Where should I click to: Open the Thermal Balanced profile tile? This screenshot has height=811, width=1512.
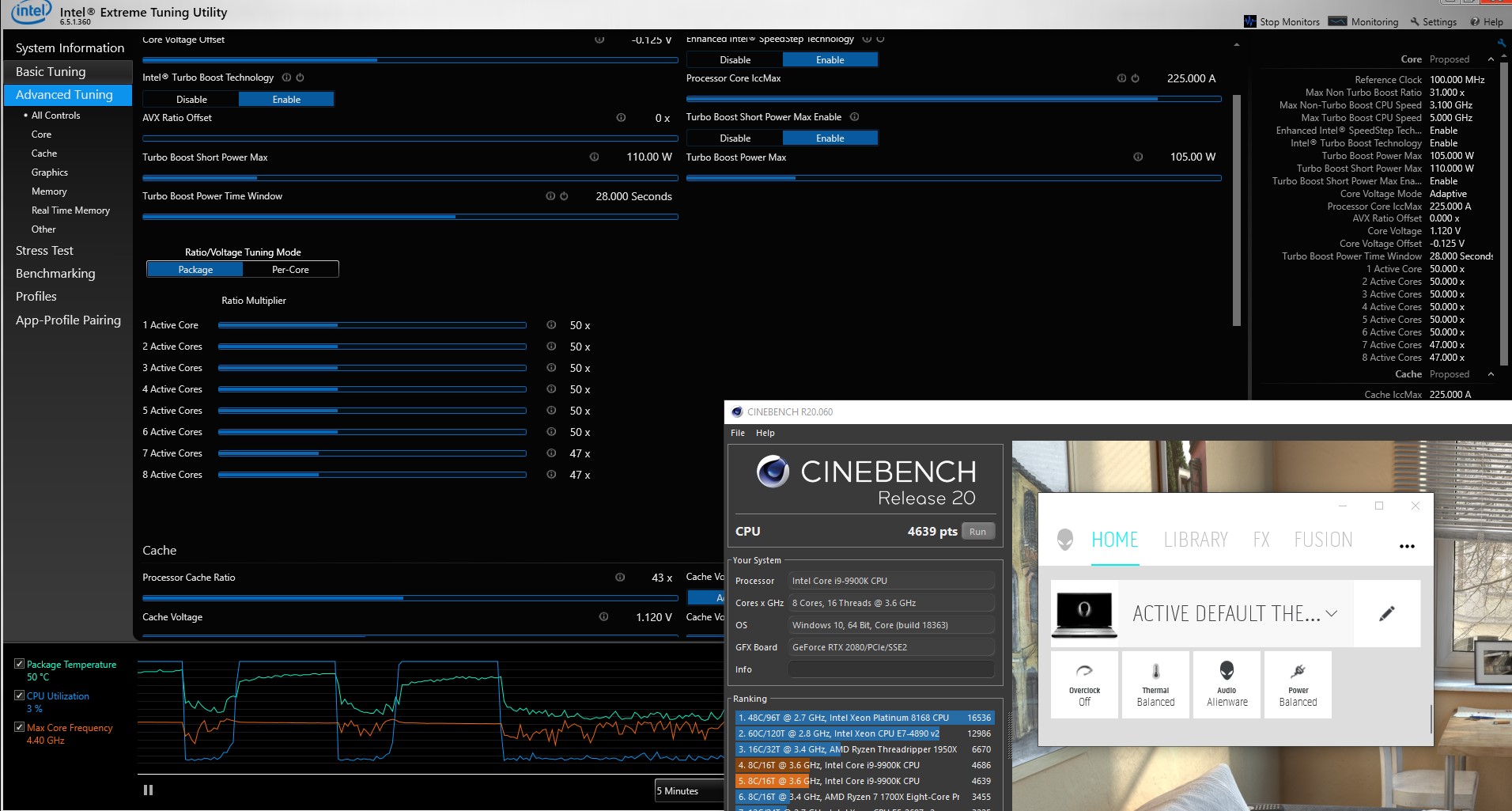(x=1155, y=684)
